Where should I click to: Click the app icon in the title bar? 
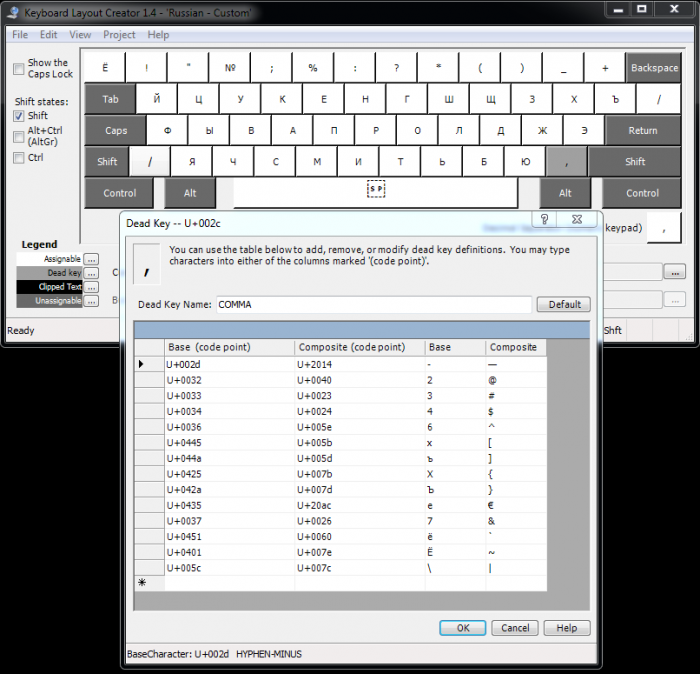tap(13, 12)
